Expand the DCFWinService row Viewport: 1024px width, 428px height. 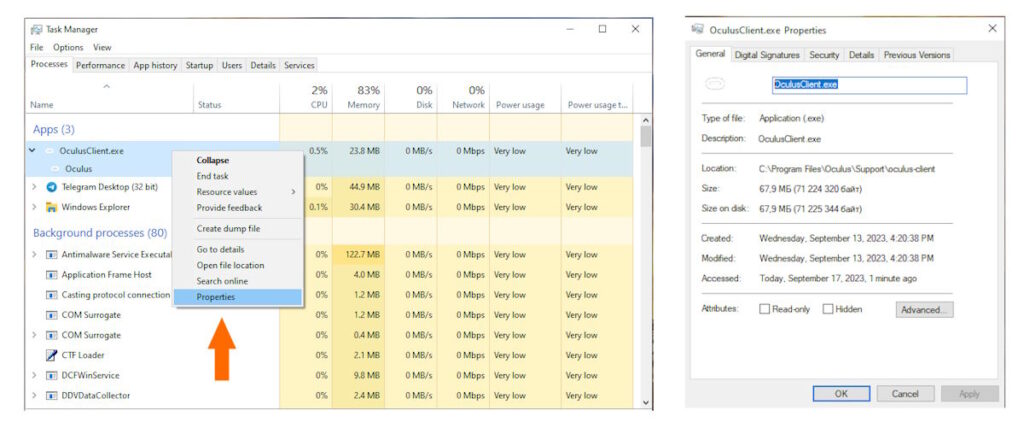[34, 376]
